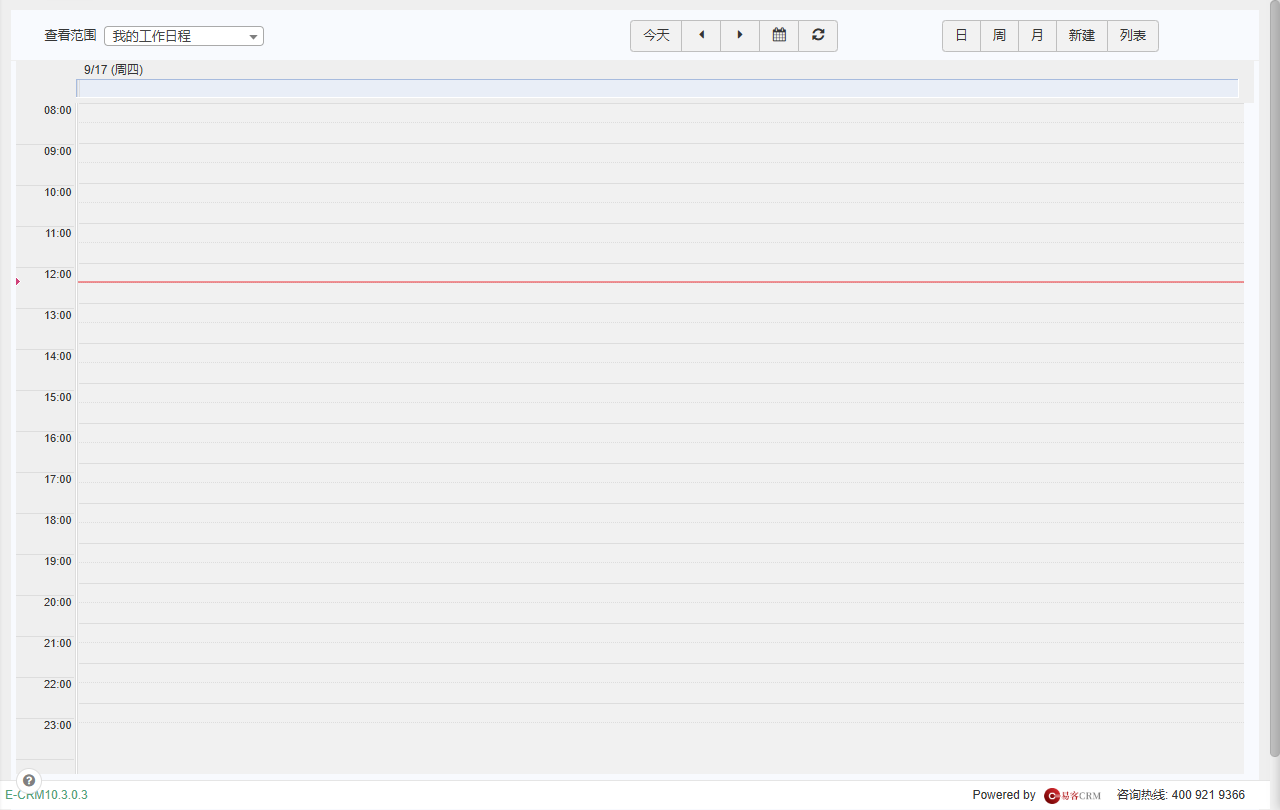Go to previous day with left arrow
The height and width of the screenshot is (810, 1280).
[701, 36]
